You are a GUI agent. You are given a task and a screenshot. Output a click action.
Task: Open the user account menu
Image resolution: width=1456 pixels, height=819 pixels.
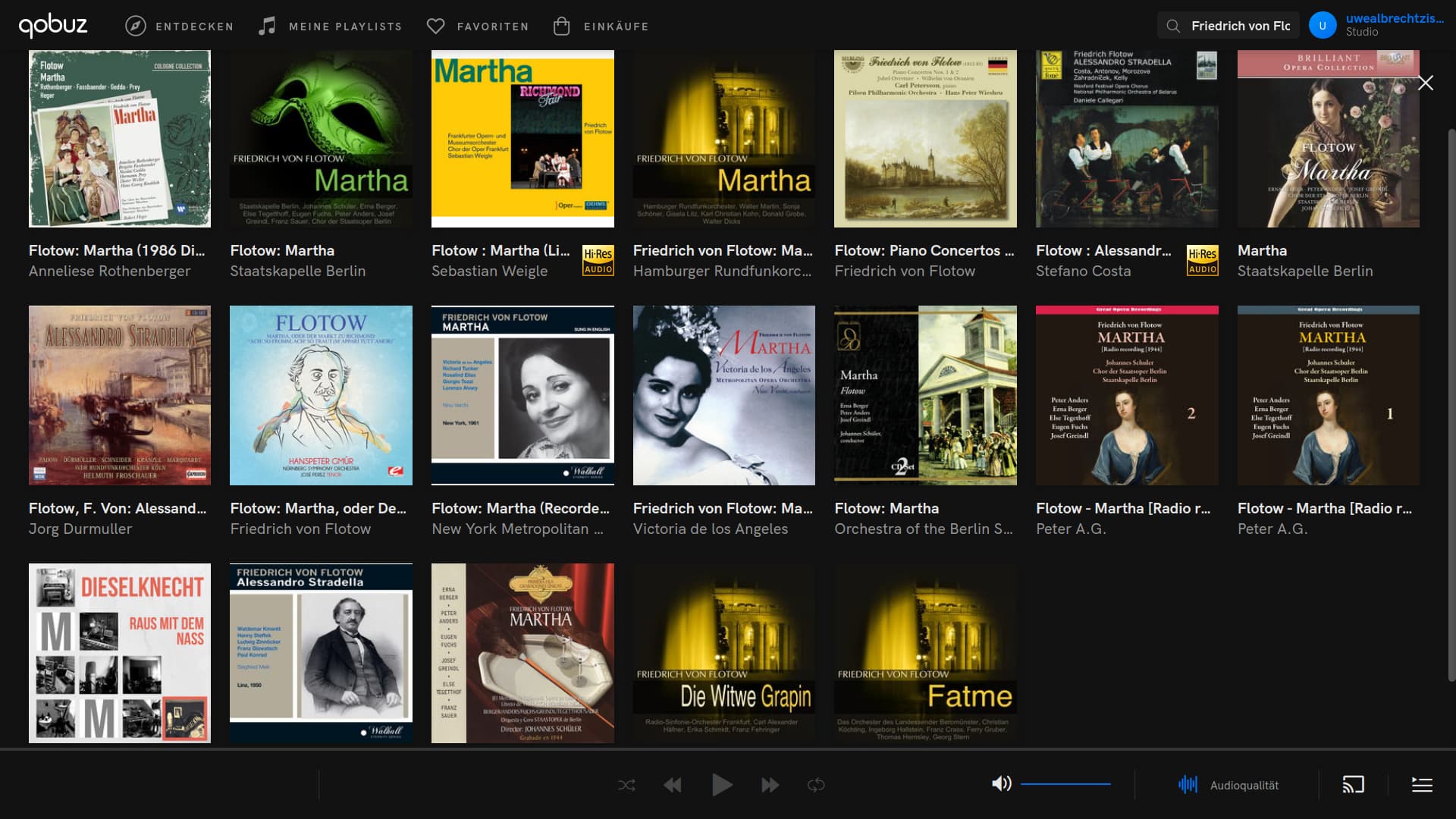click(x=1322, y=26)
